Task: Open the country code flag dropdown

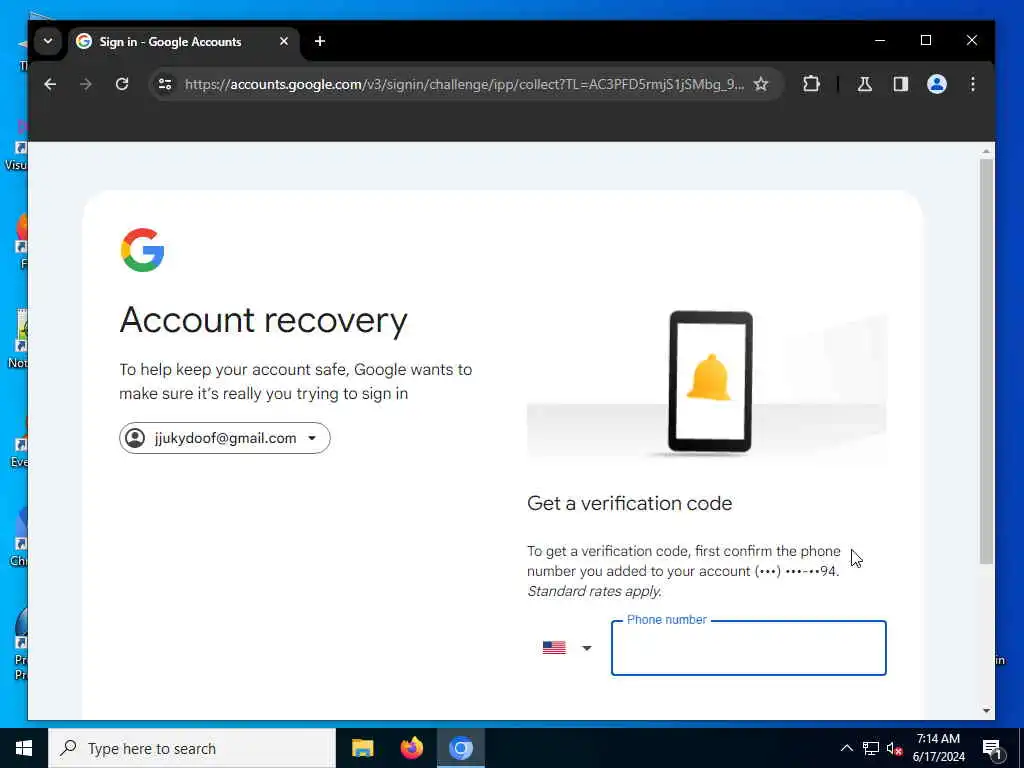Action: (567, 648)
